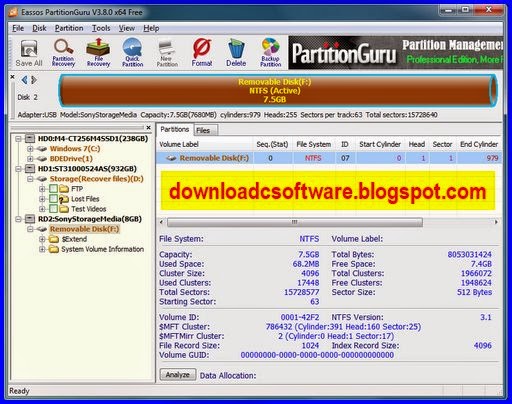Launch File Recovery tool
Screen dimensions: 512x404
[98, 53]
